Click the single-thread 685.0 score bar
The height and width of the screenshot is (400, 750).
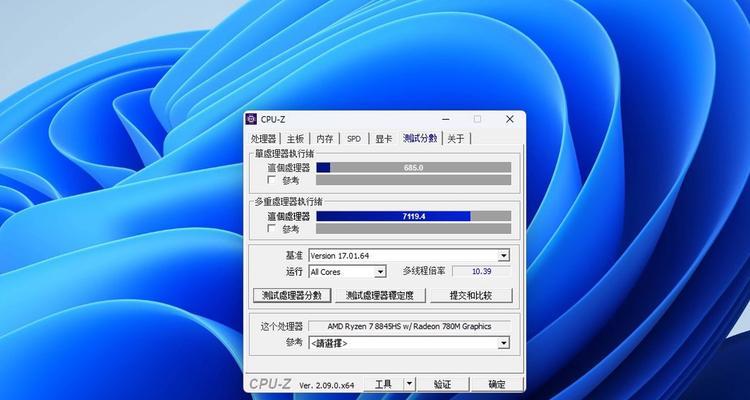pos(414,167)
